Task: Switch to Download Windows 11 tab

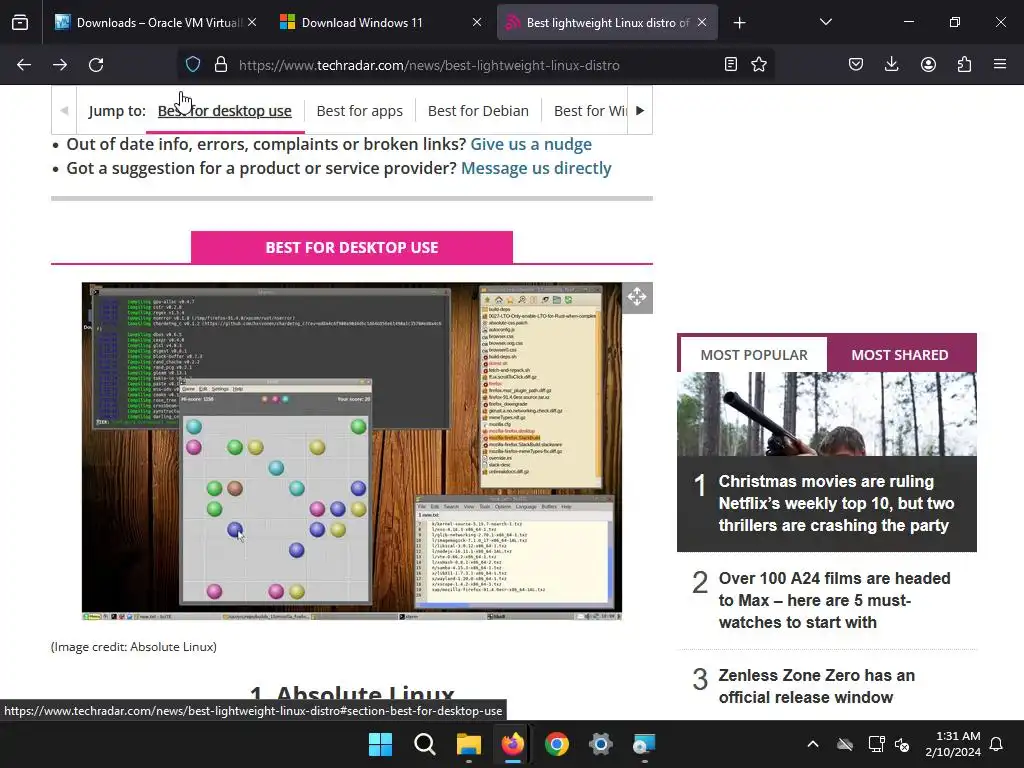Action: point(381,22)
